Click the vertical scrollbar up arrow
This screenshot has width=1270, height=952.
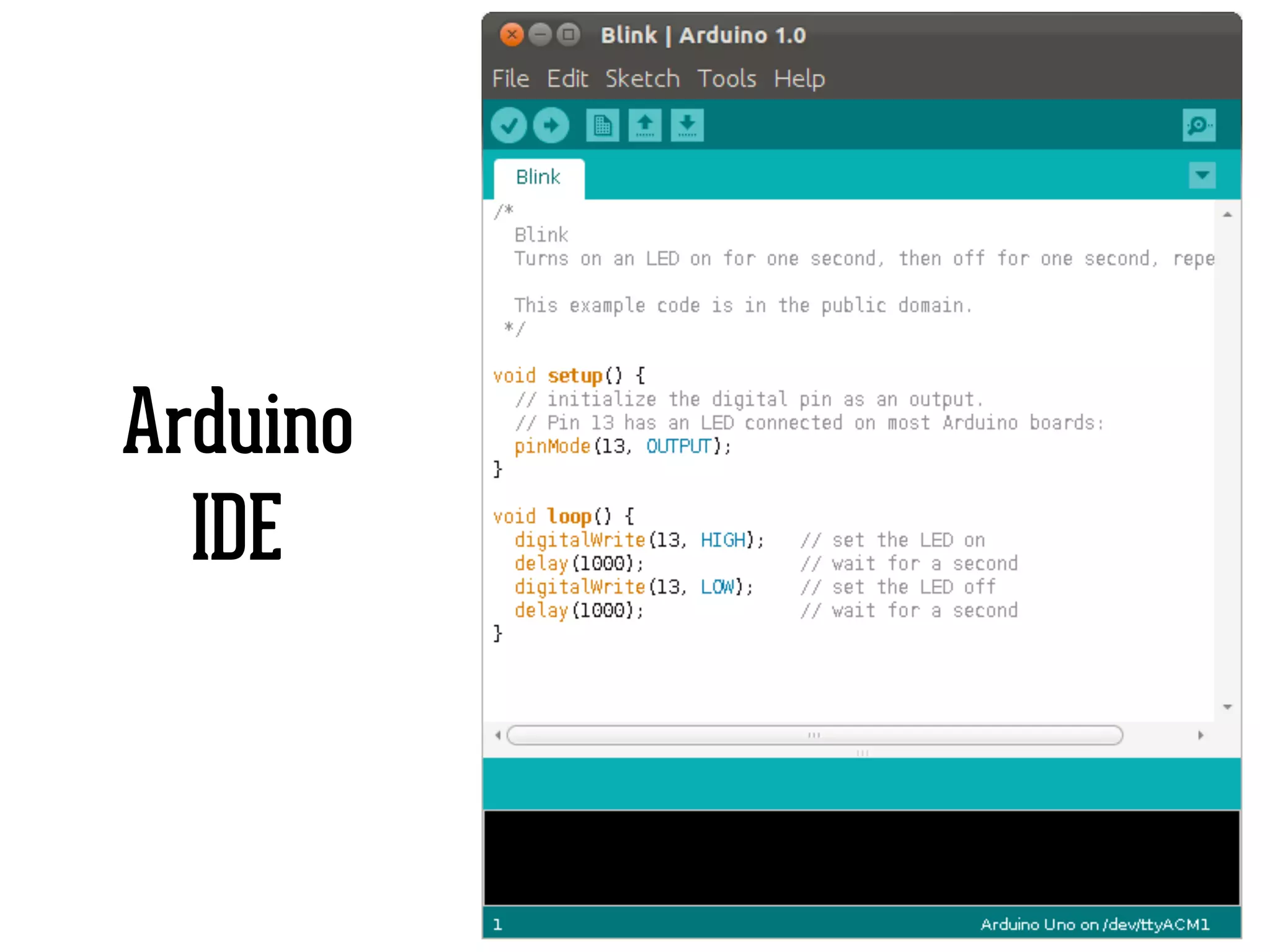[x=1227, y=214]
